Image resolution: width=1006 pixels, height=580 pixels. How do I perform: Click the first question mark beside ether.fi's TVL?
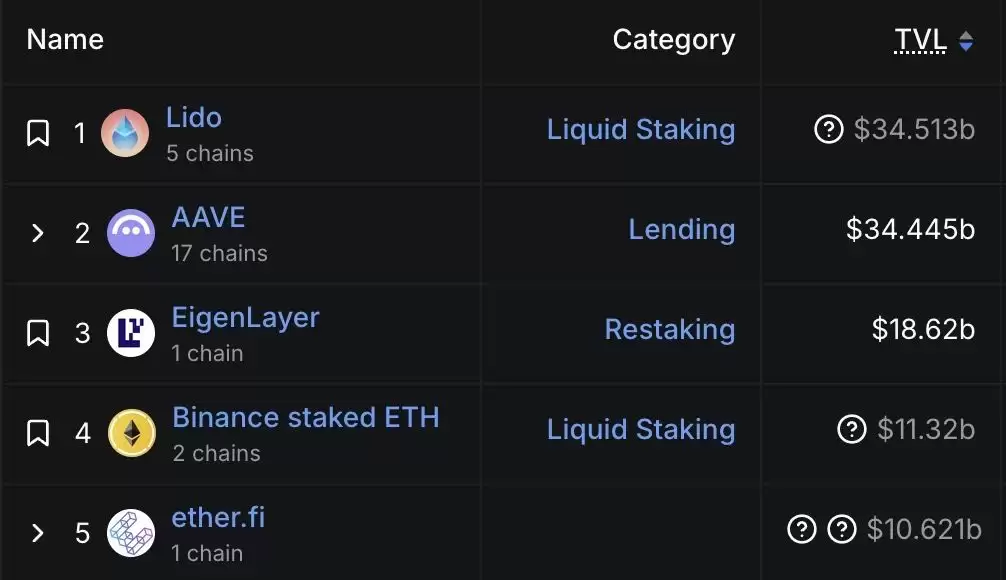click(x=801, y=530)
